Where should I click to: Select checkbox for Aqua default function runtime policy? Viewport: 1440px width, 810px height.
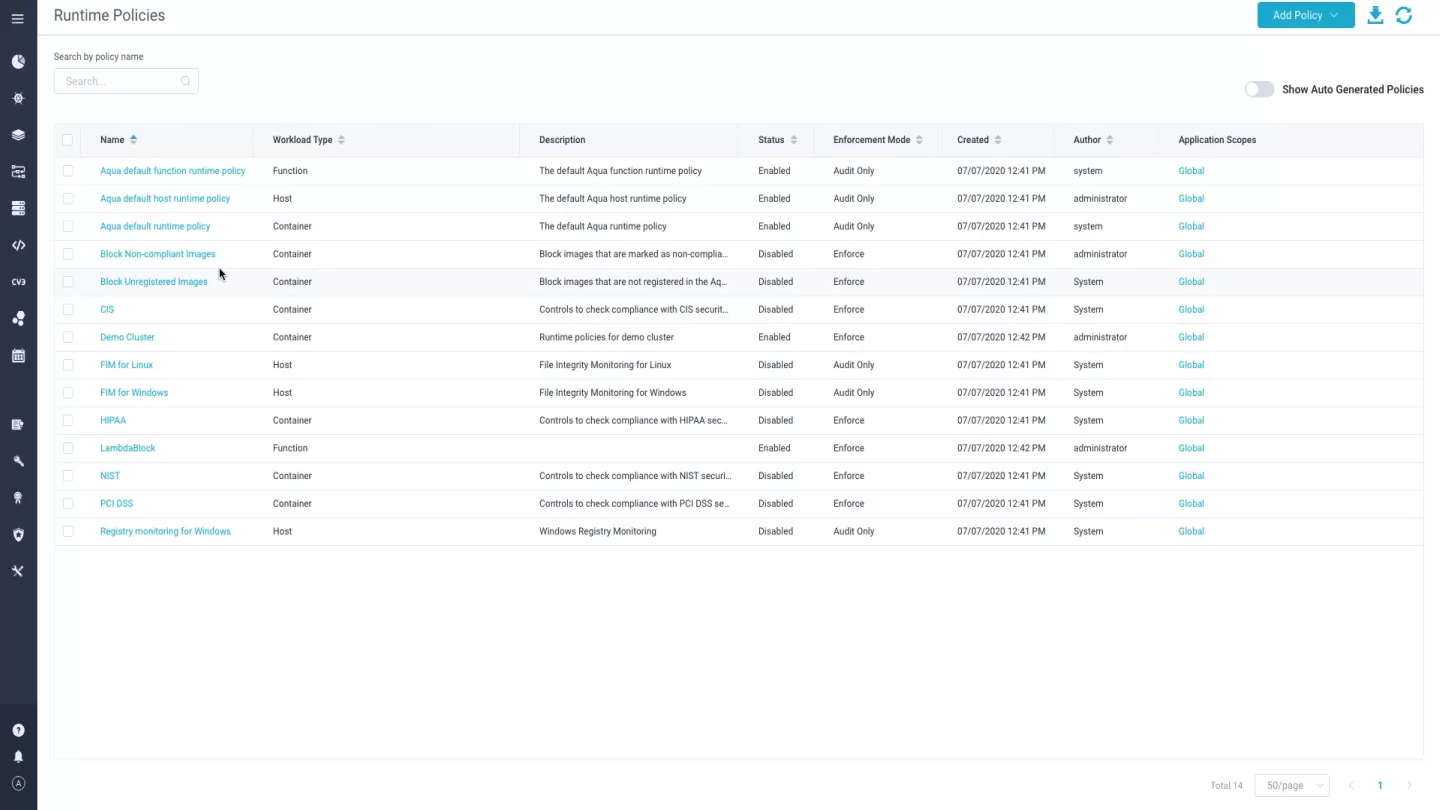pyautogui.click(x=68, y=171)
